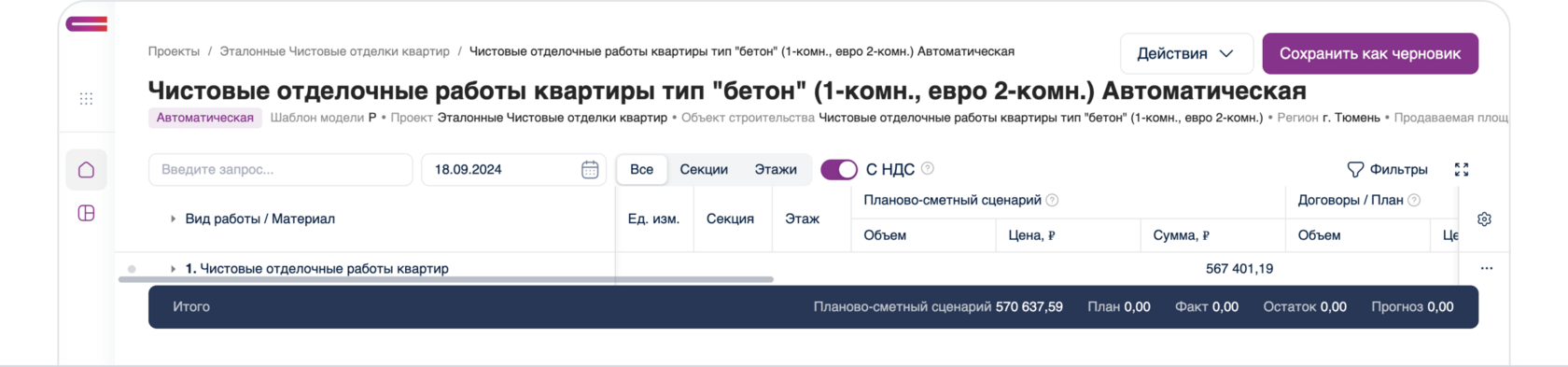Expand row 1. Чистовые отделочные работы квартир
The height and width of the screenshot is (367, 1568).
pos(173,269)
